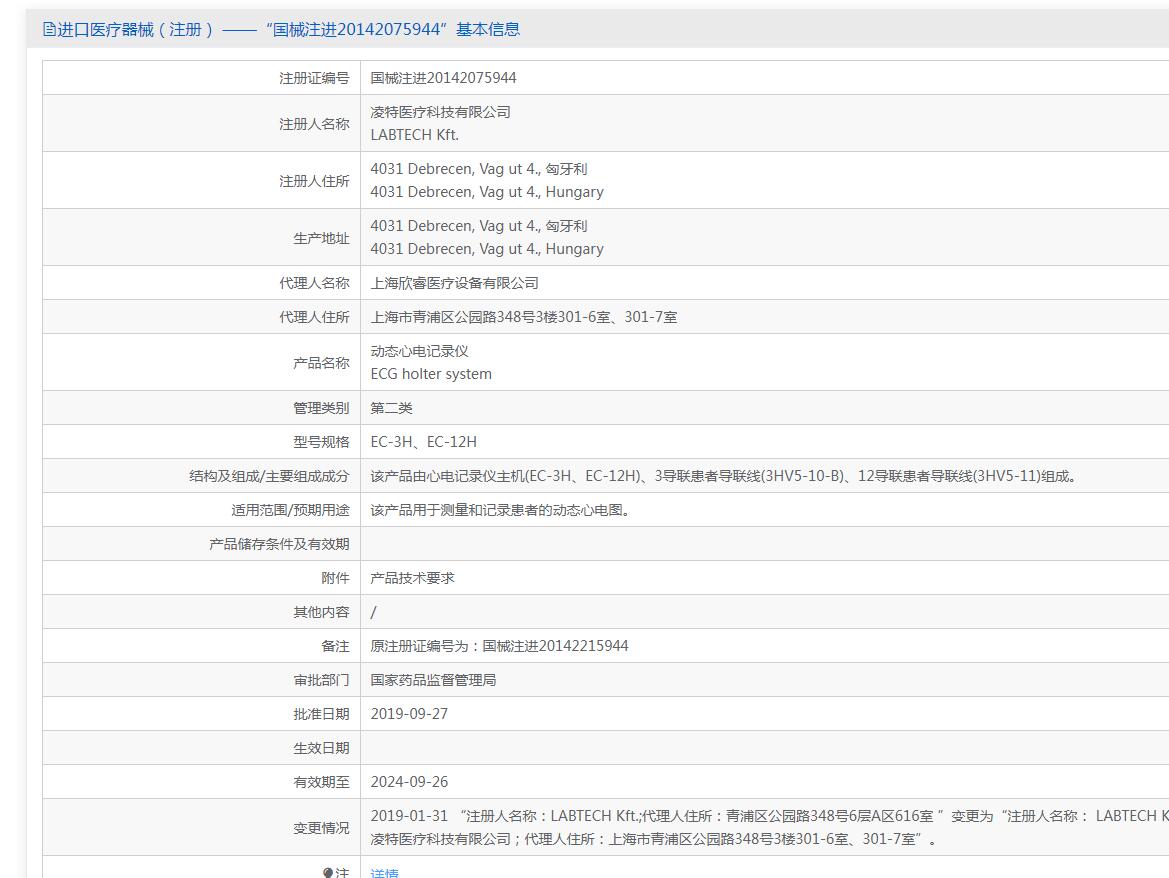This screenshot has height=878, width=1169.
Task: Click the header title 进口医疗器械（注册）基本信息
Action: [x=289, y=30]
